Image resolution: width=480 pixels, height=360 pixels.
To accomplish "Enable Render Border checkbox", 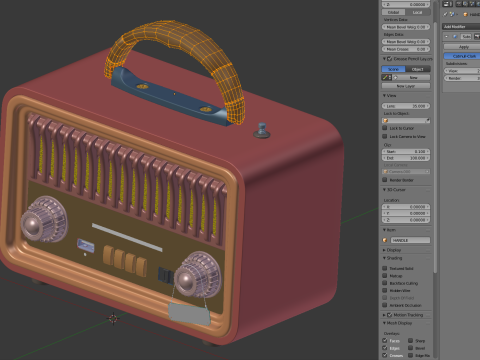I will coord(385,180).
